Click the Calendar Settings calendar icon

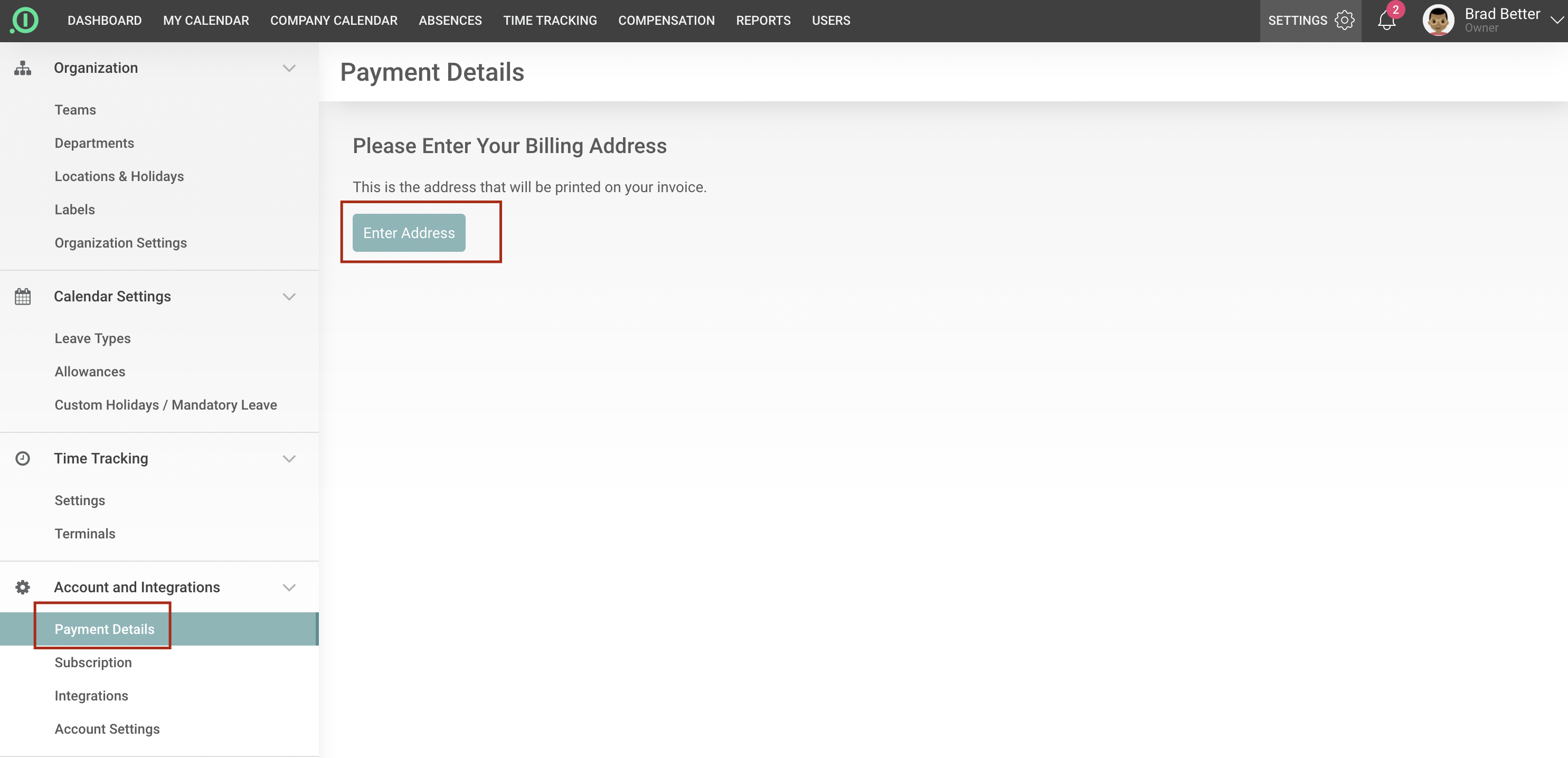[x=23, y=296]
